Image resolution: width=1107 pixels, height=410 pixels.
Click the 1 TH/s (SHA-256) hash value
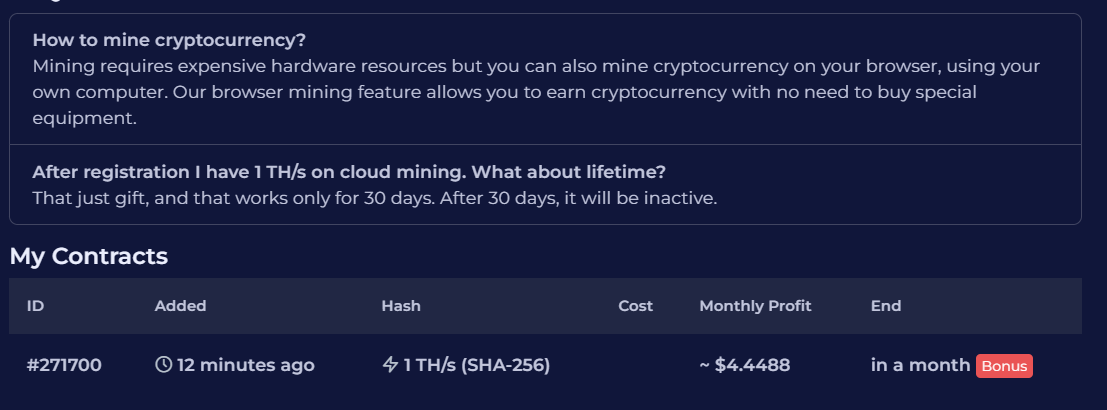[477, 365]
